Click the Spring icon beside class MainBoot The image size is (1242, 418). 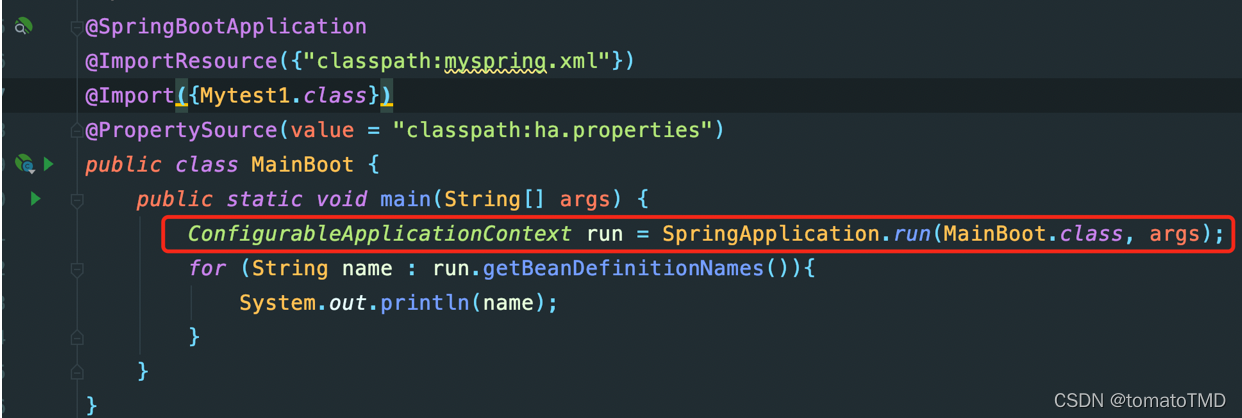(24, 164)
